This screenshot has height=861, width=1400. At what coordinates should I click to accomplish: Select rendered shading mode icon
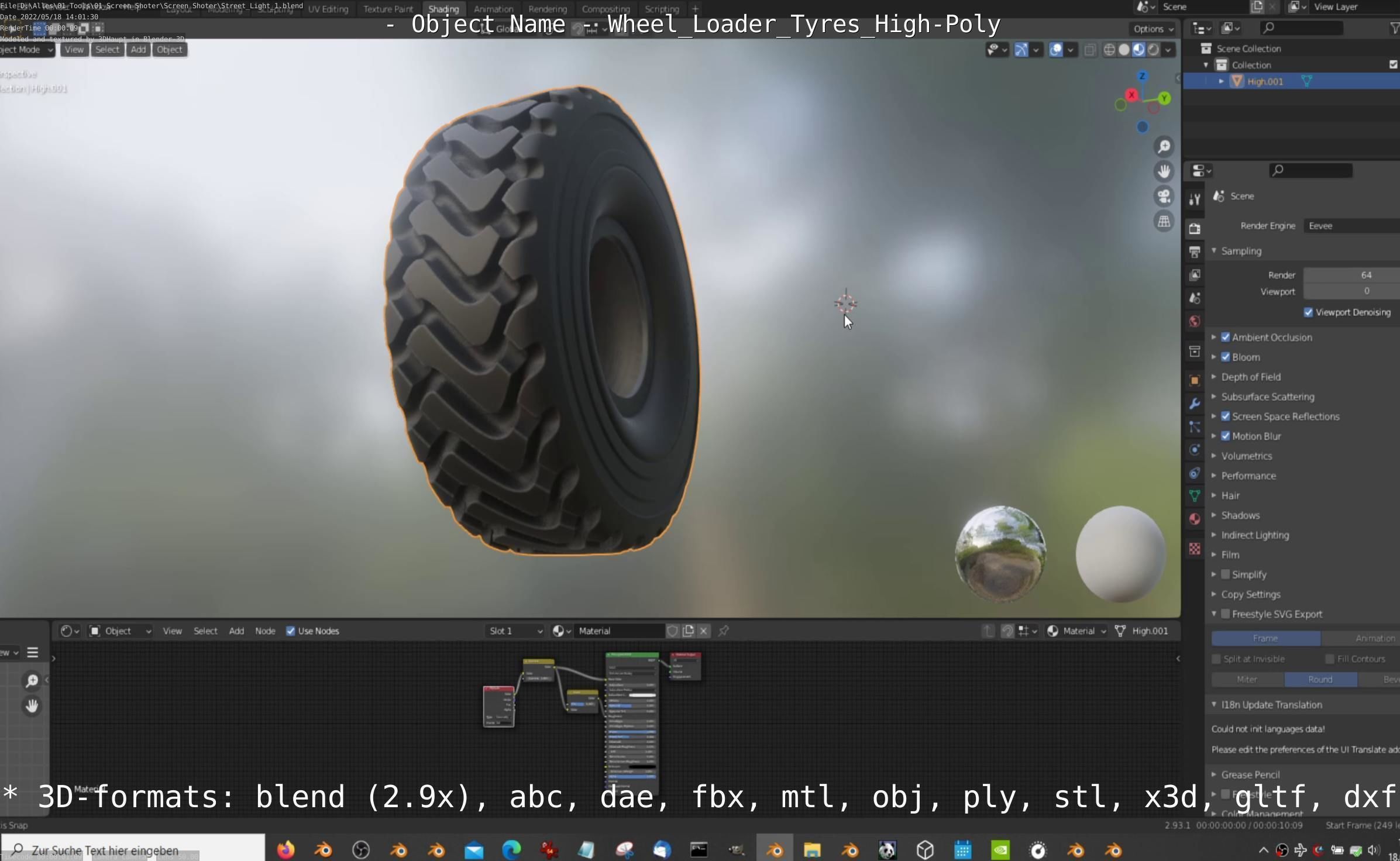point(1153,50)
